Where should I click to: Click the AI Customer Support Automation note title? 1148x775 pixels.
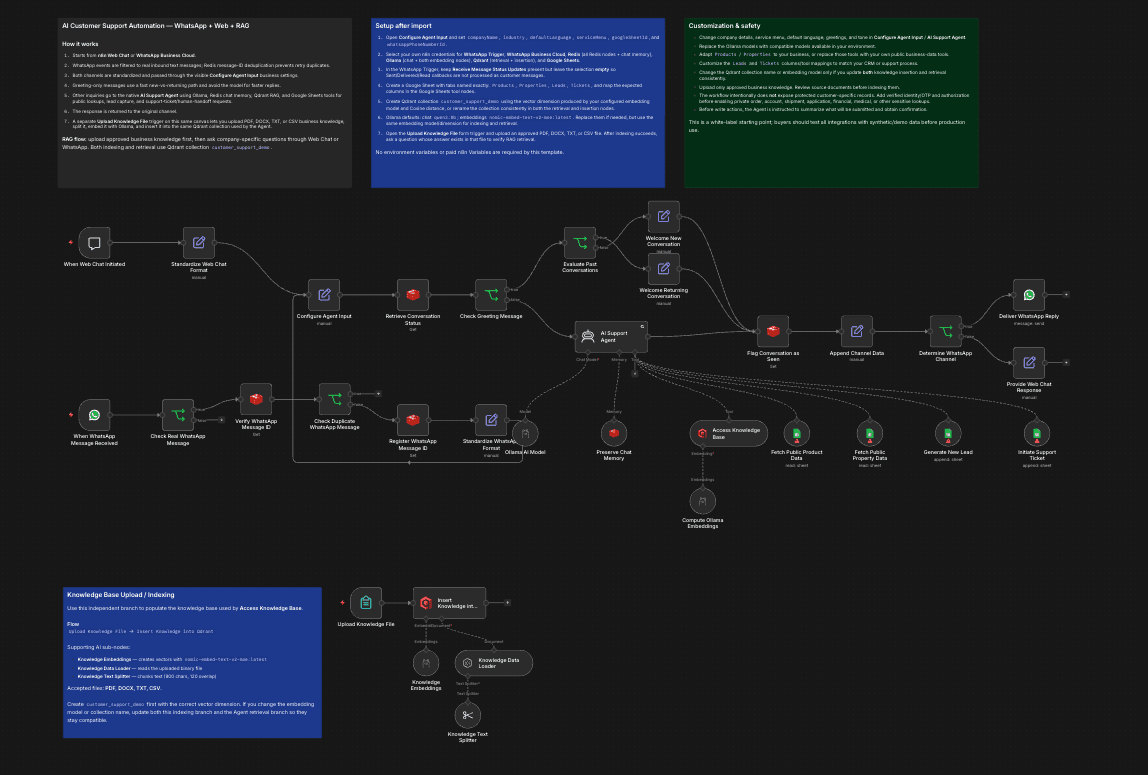coord(156,26)
